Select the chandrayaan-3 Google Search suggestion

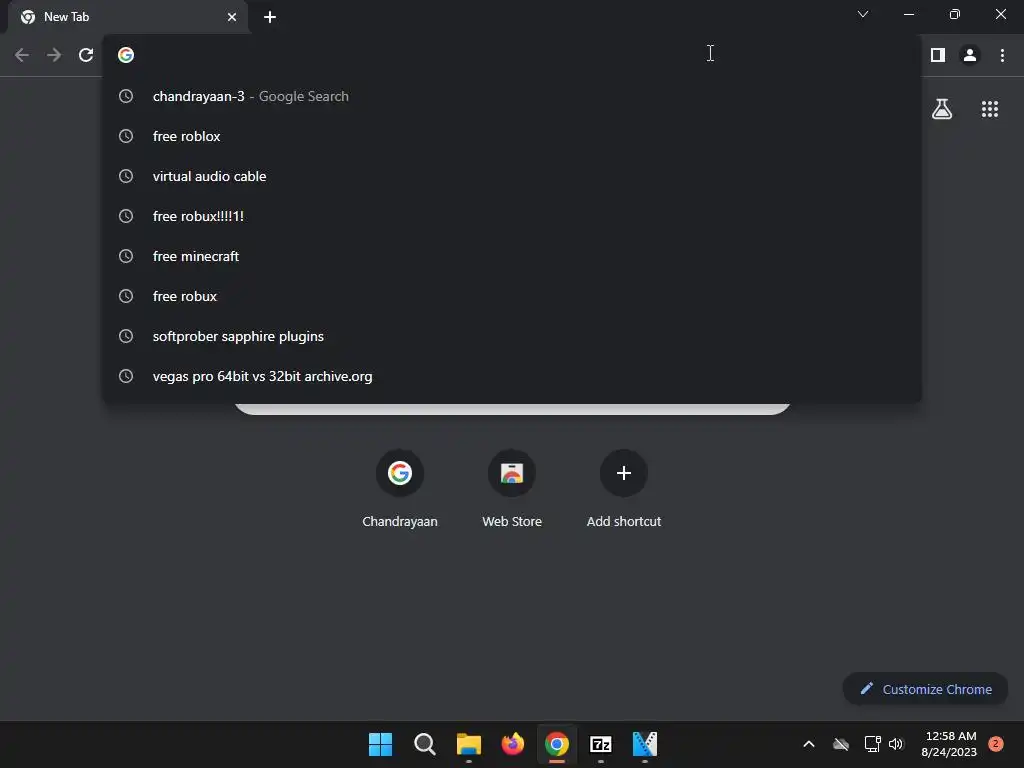pyautogui.click(x=512, y=96)
